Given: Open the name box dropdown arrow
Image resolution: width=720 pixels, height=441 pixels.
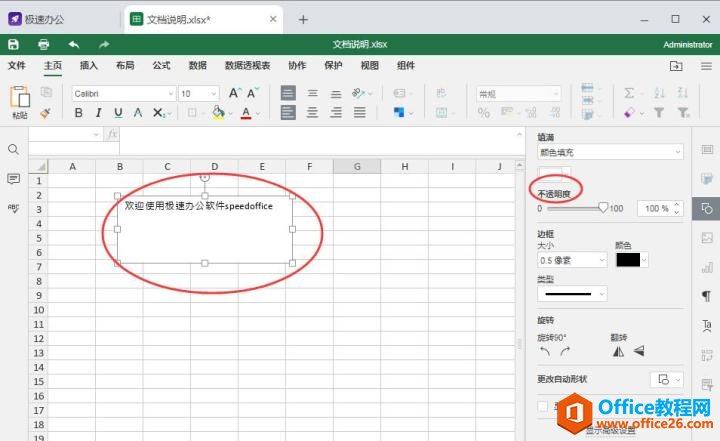Looking at the screenshot, I should (x=96, y=135).
